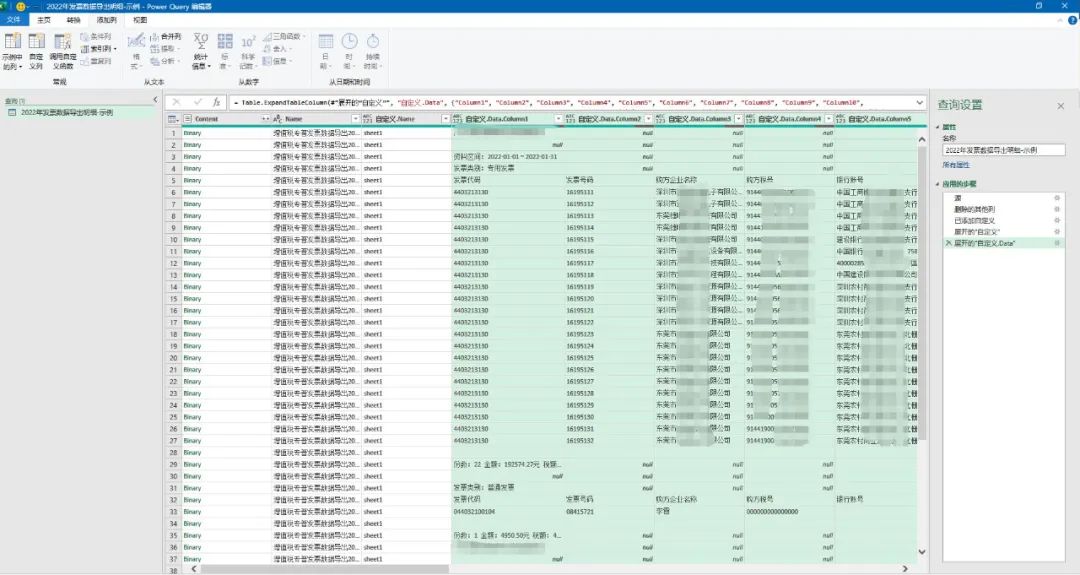
Task: Click gear icon for 源 step
Action: coord(1057,198)
